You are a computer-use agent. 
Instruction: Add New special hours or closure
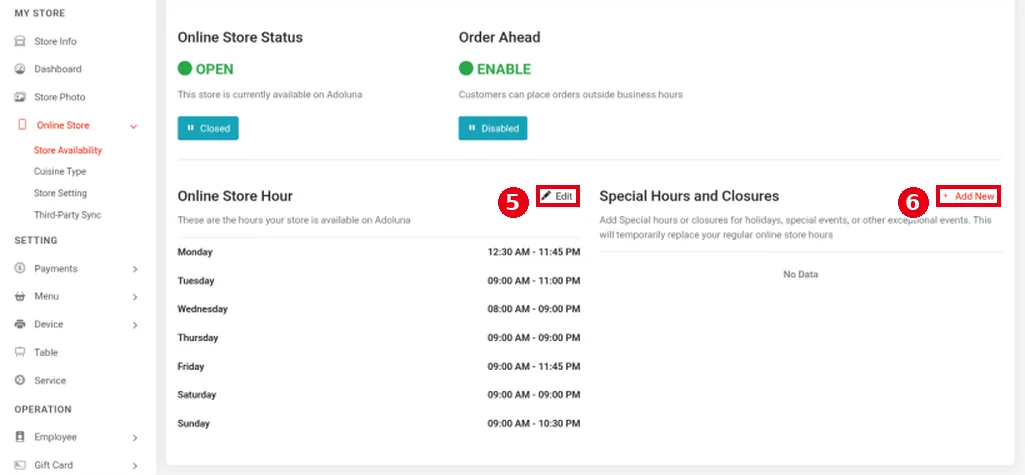point(968,196)
